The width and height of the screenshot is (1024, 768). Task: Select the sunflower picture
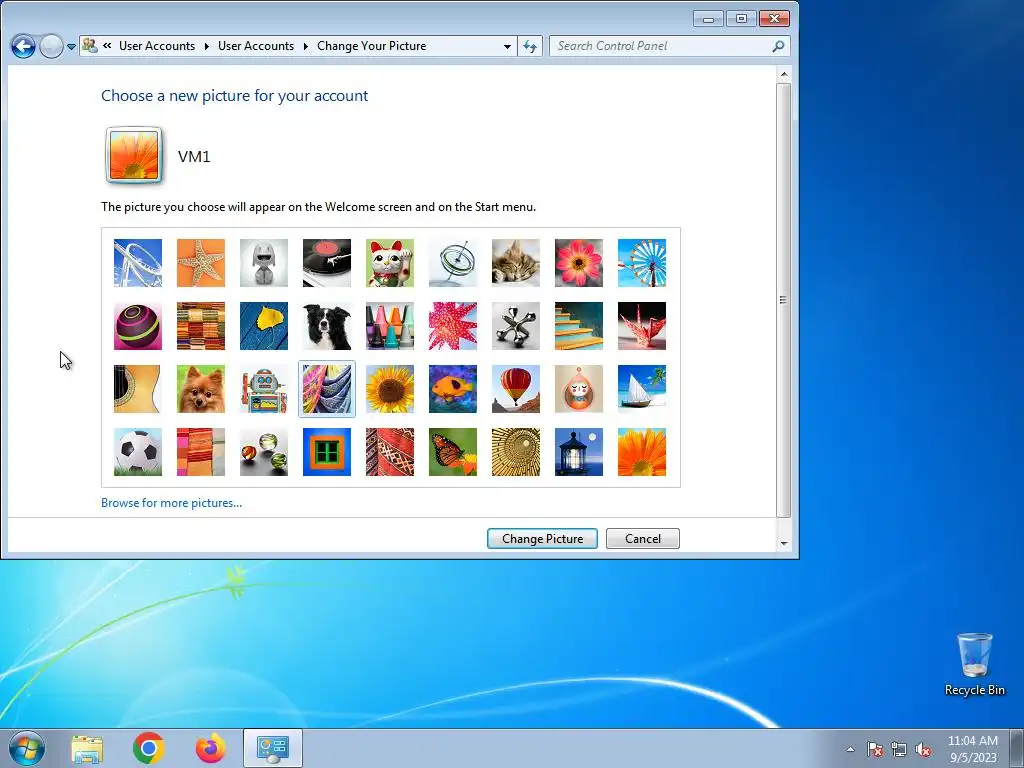pyautogui.click(x=390, y=389)
